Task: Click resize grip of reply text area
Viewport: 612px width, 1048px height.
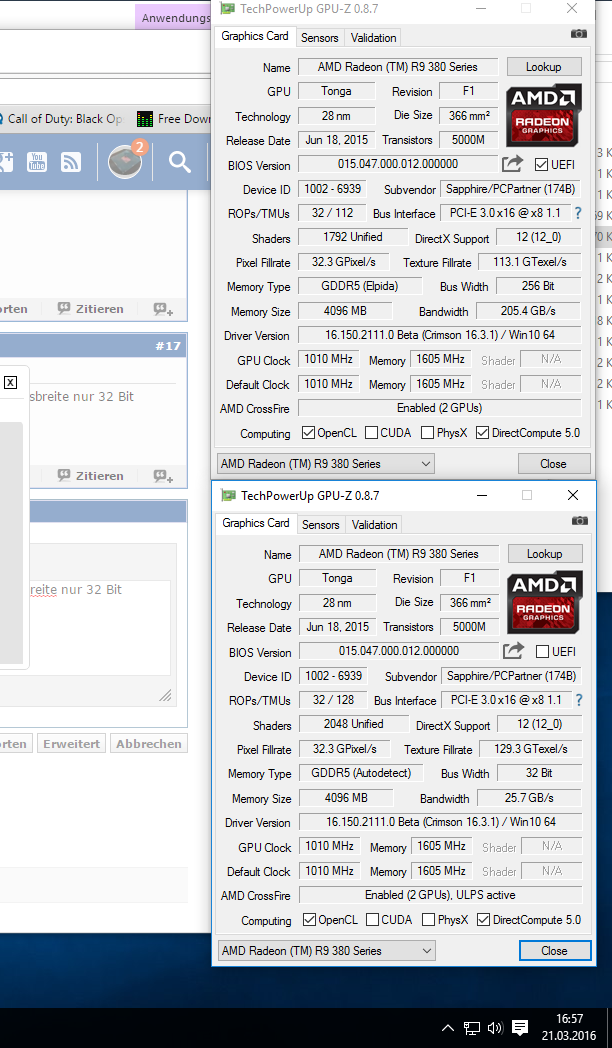Action: (x=165, y=695)
